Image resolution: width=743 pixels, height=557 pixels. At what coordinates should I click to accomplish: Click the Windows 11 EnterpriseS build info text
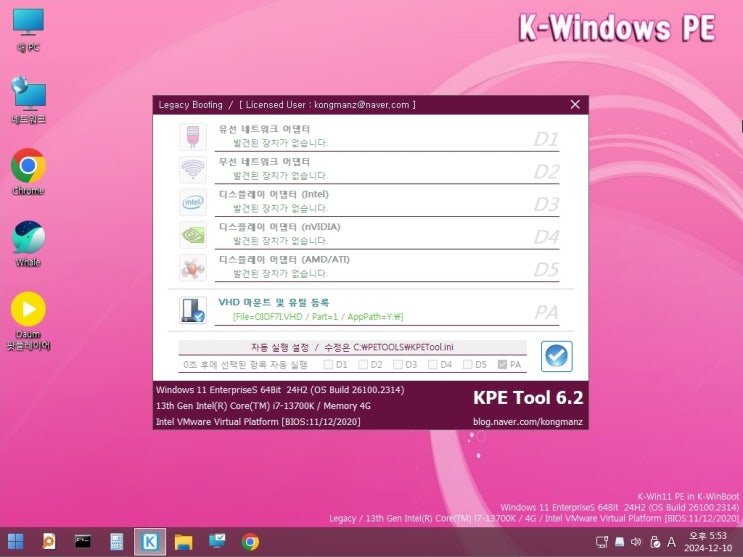[280, 390]
